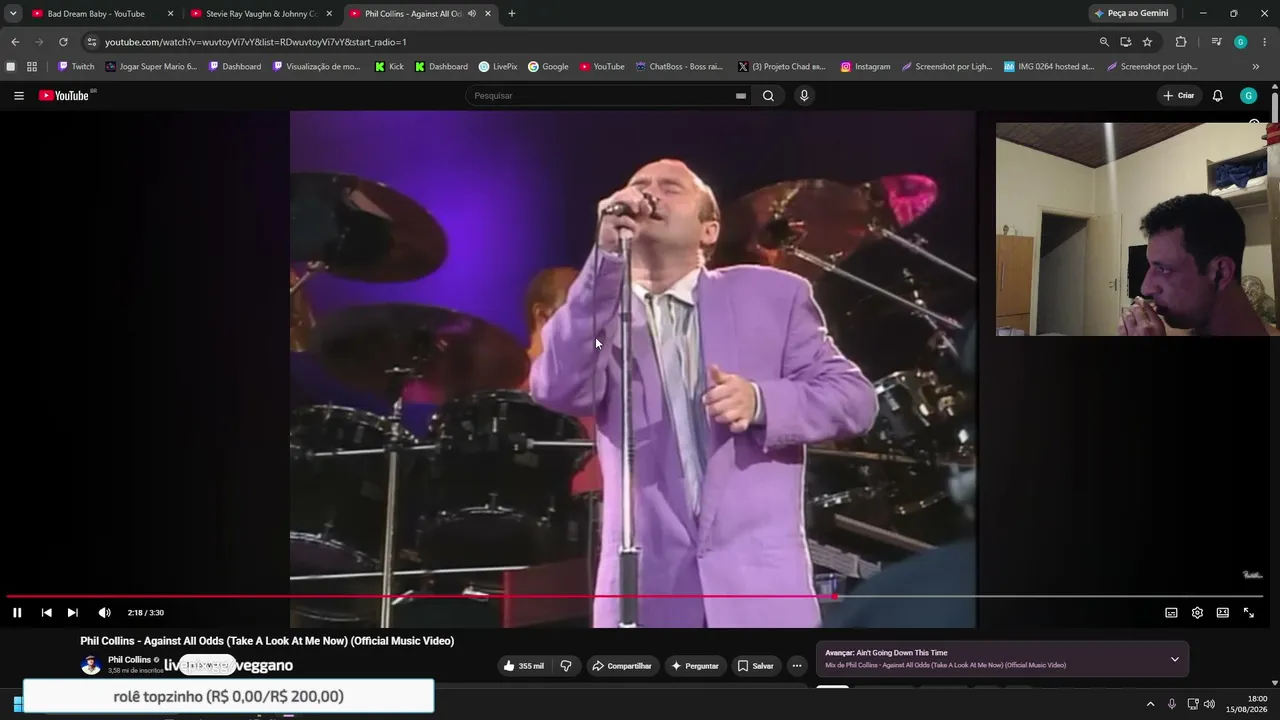Image resolution: width=1280 pixels, height=720 pixels.
Task: Open the Jogar Super Mario bookmark
Action: click(151, 67)
